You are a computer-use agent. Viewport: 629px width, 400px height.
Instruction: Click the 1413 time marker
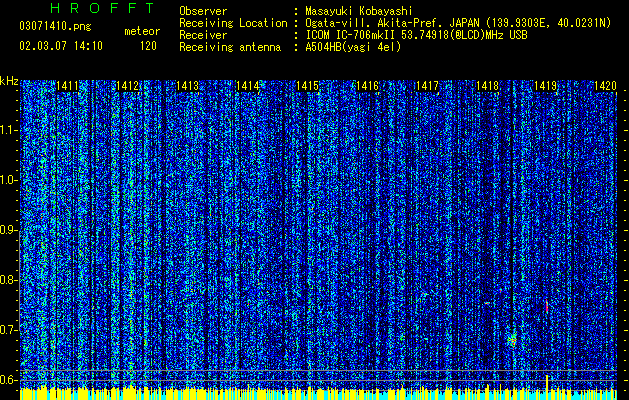(187, 86)
